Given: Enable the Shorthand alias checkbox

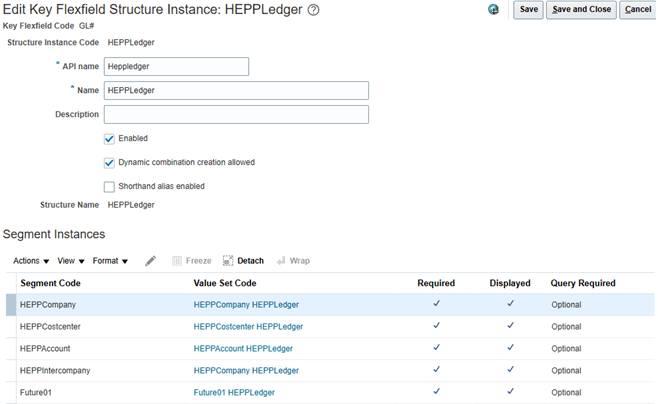Looking at the screenshot, I should point(109,186).
